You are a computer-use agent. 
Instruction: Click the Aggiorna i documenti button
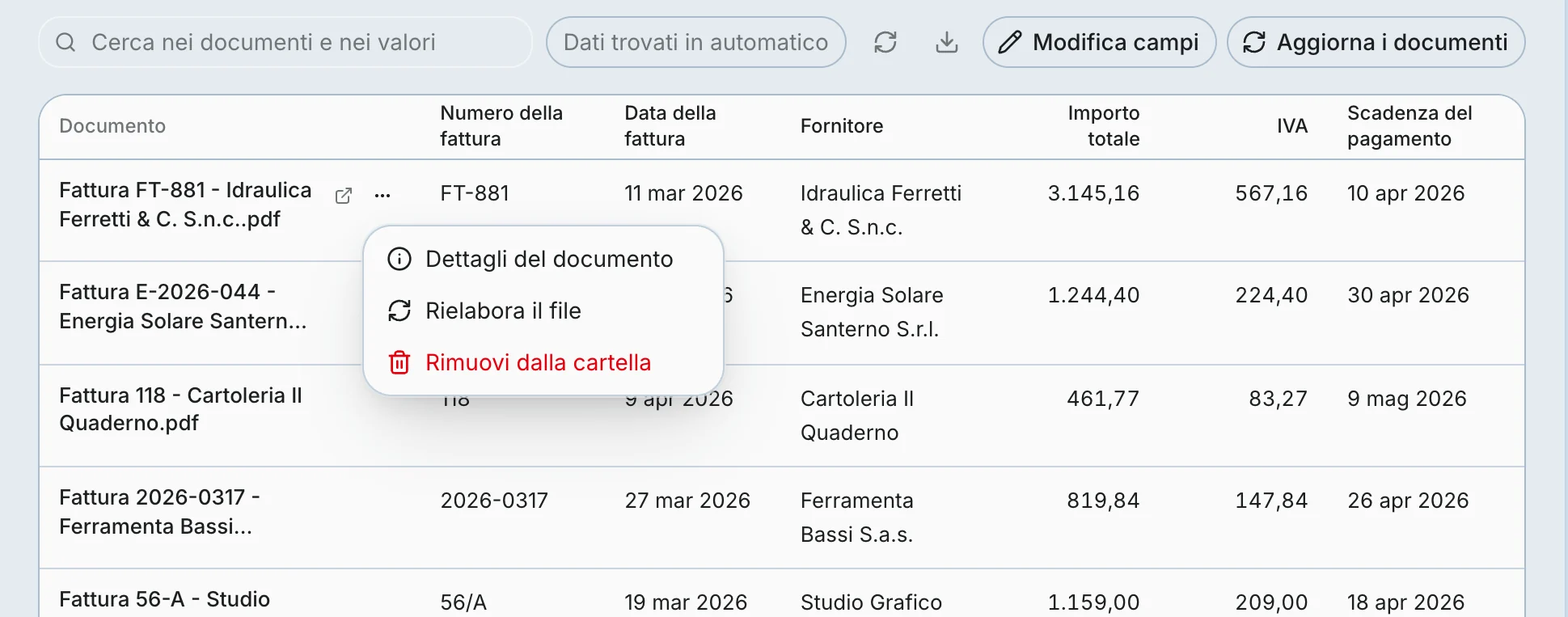point(1376,42)
